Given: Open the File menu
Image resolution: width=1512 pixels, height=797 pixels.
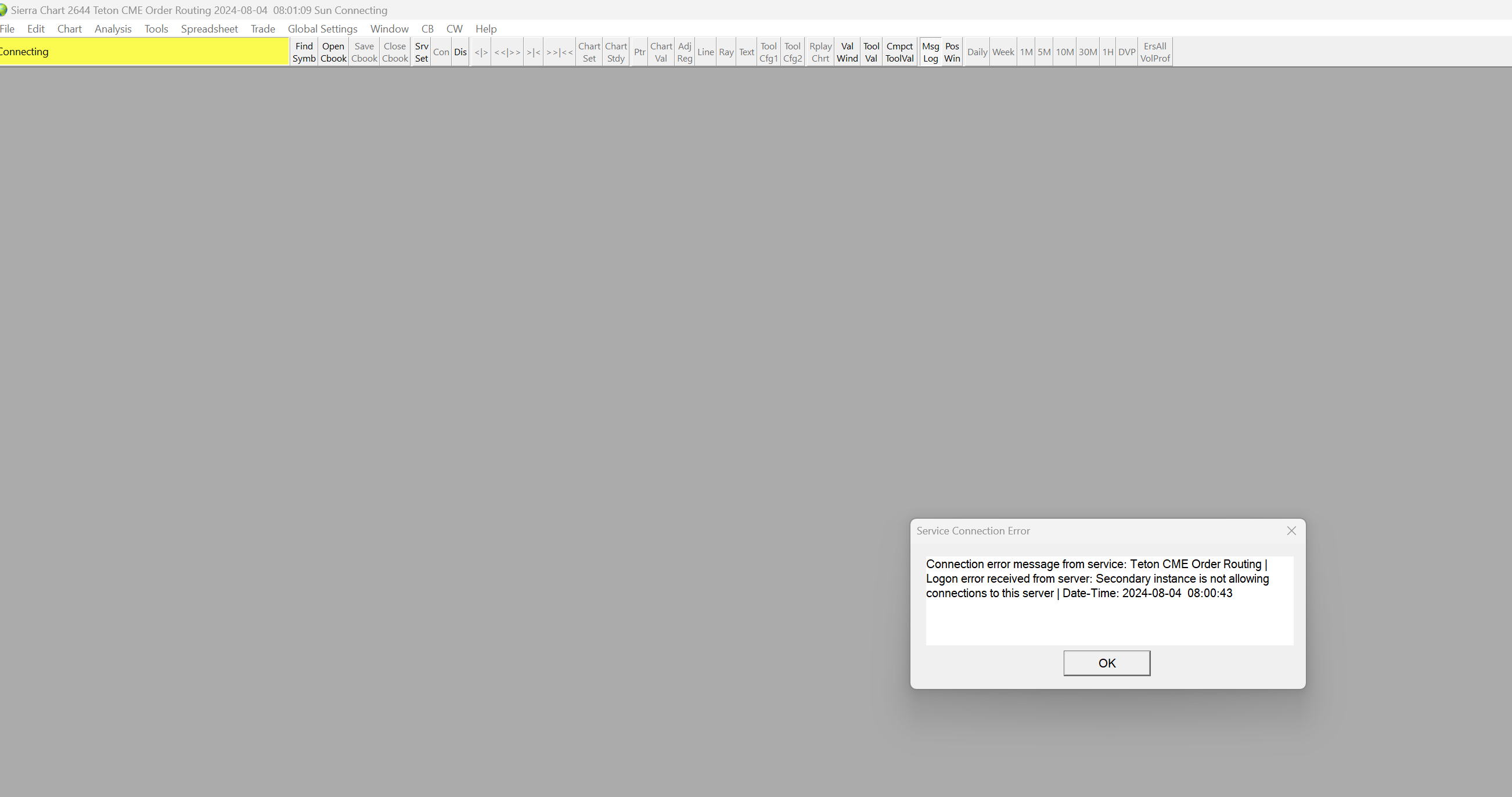Looking at the screenshot, I should click(x=7, y=29).
